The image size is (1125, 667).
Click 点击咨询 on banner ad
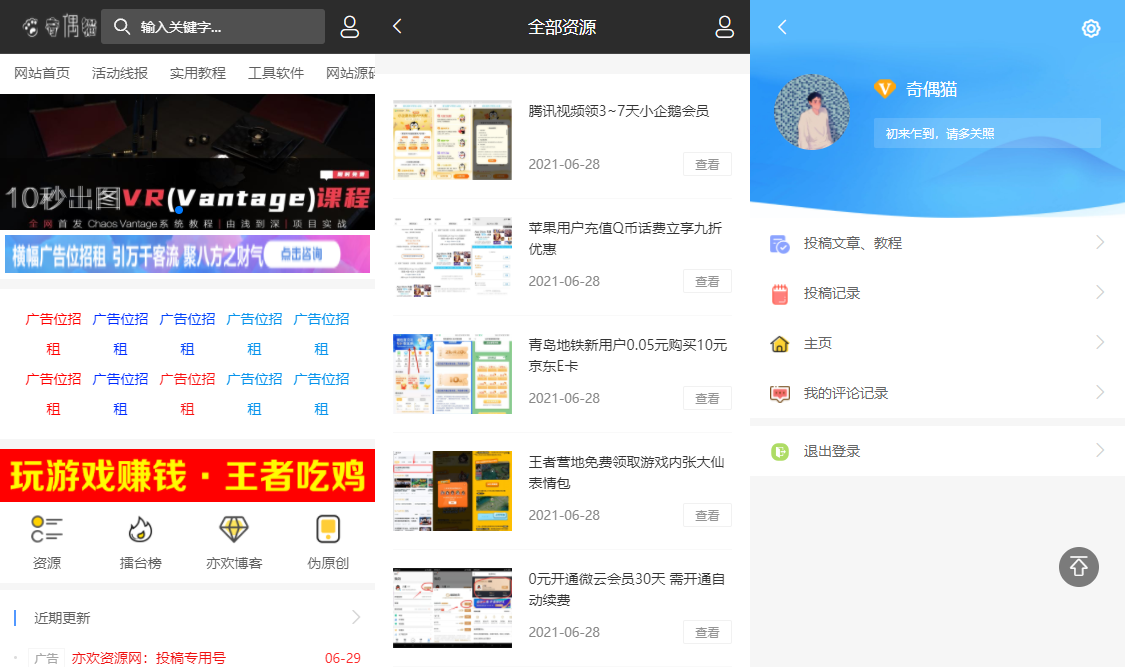pos(301,254)
